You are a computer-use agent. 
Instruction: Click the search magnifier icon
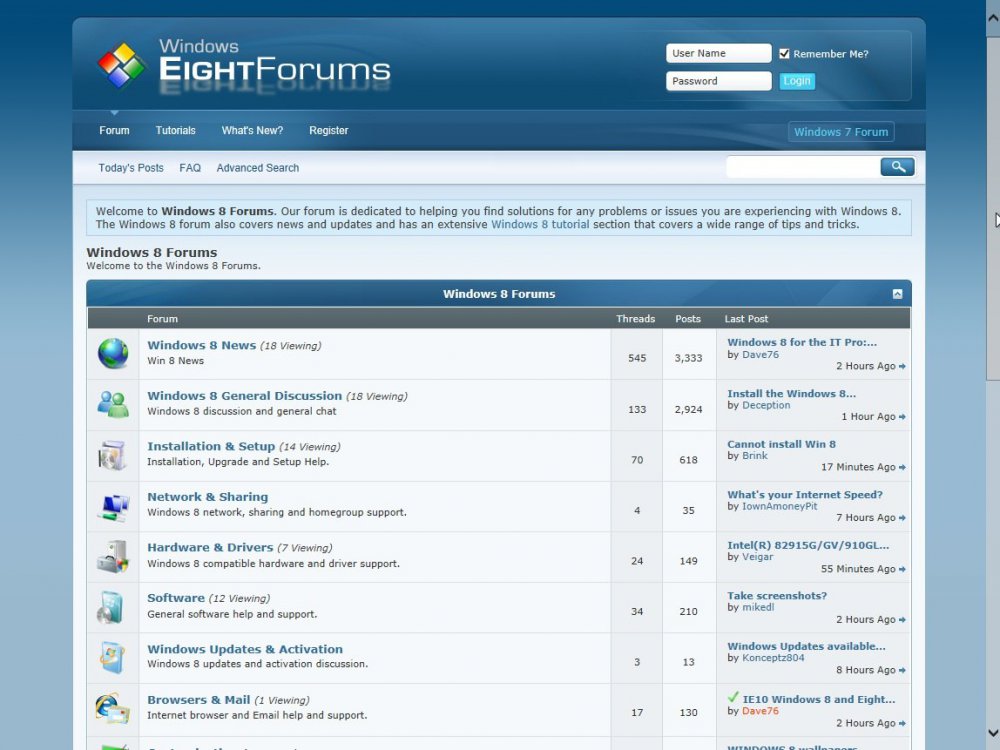(x=897, y=167)
